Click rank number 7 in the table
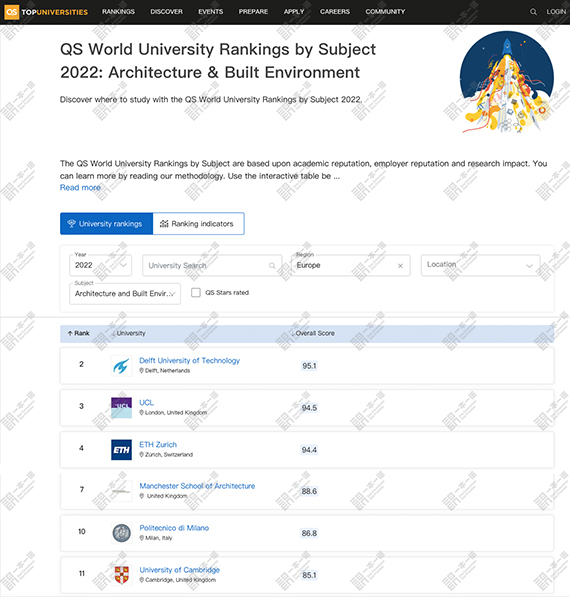Viewport: 570px width, 597px height. click(x=81, y=490)
